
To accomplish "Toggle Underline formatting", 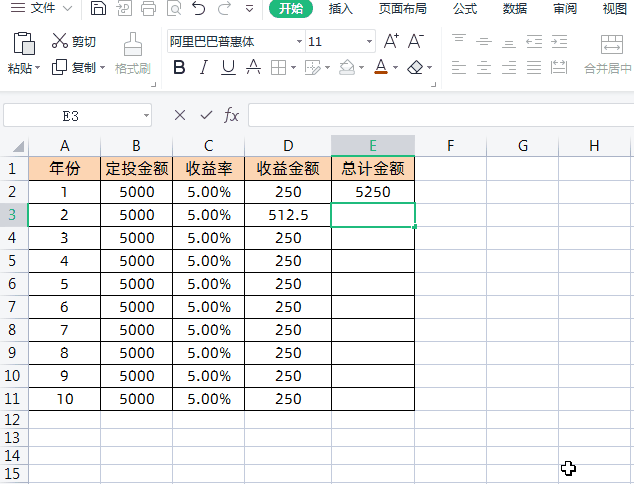I will [228, 68].
